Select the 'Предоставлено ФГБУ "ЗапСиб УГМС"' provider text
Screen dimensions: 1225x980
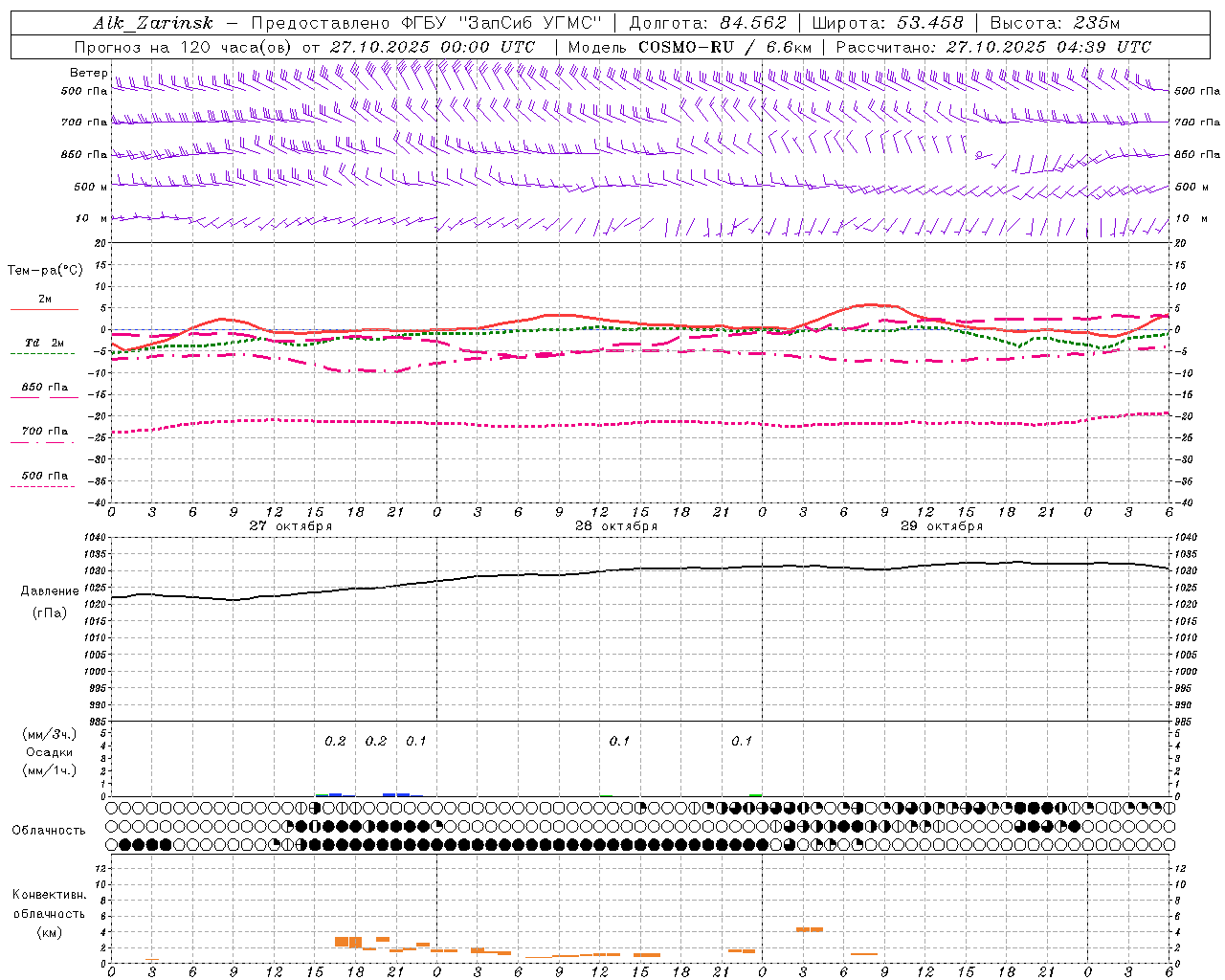click(x=425, y=23)
